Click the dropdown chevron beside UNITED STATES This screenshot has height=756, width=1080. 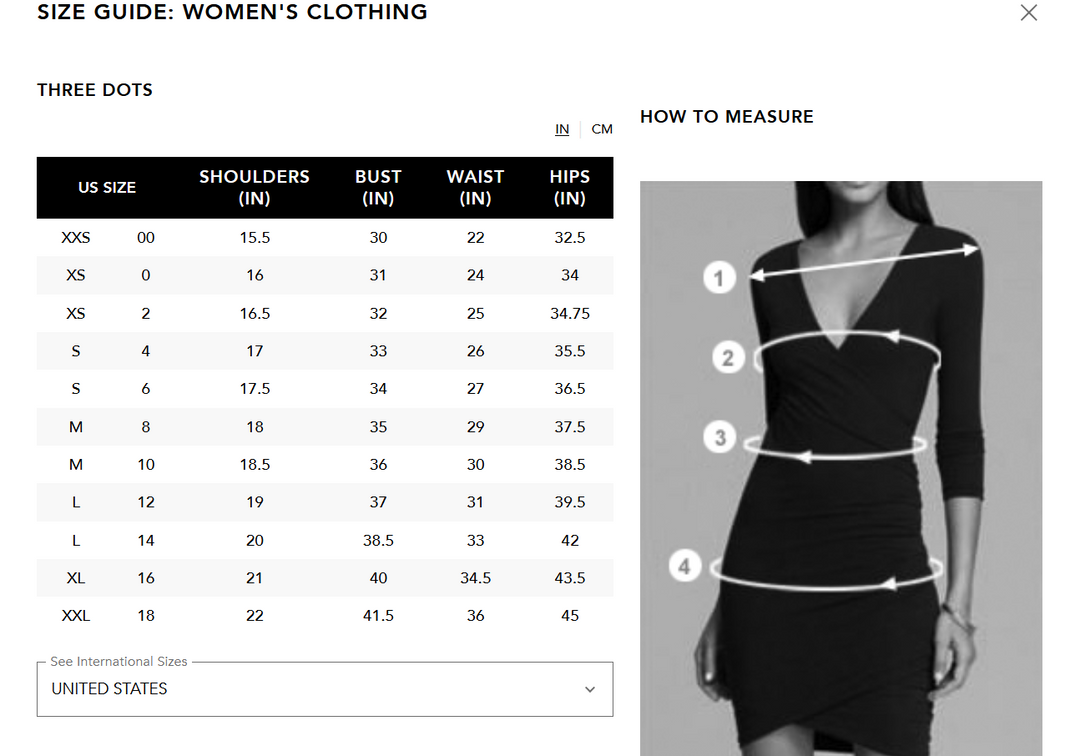click(x=590, y=689)
